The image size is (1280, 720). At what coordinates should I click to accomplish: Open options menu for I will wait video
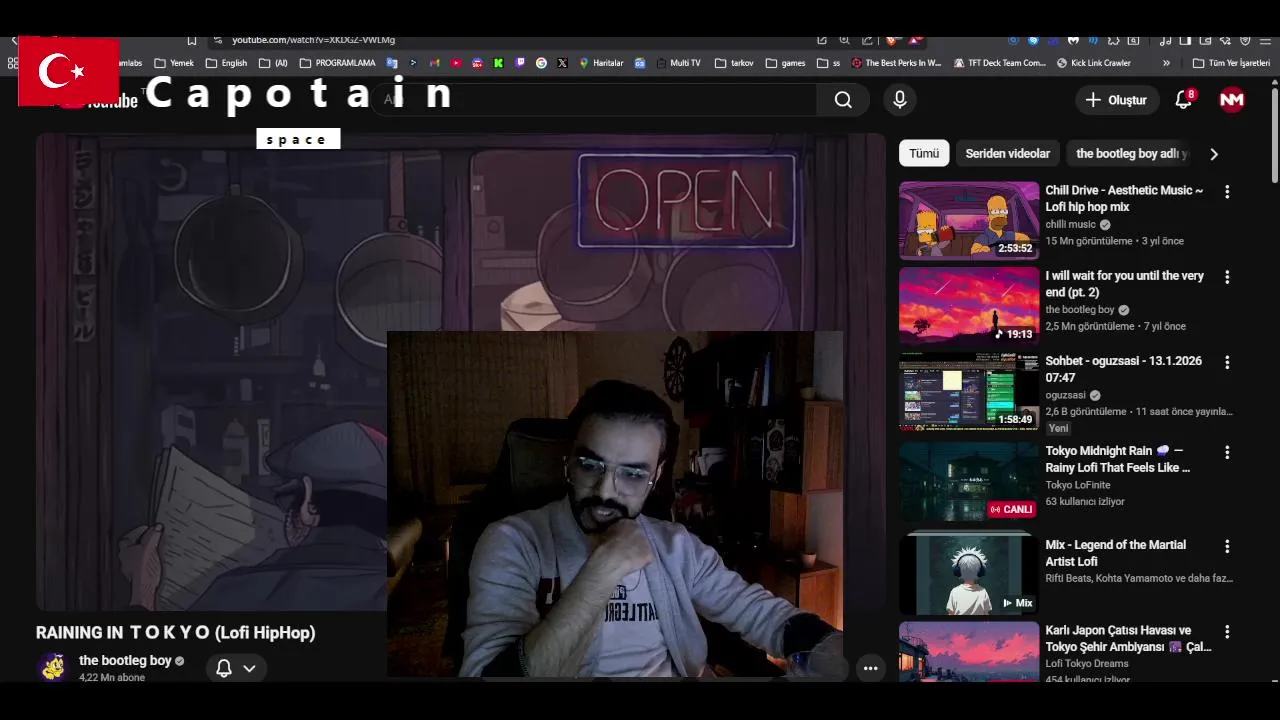point(1227,277)
